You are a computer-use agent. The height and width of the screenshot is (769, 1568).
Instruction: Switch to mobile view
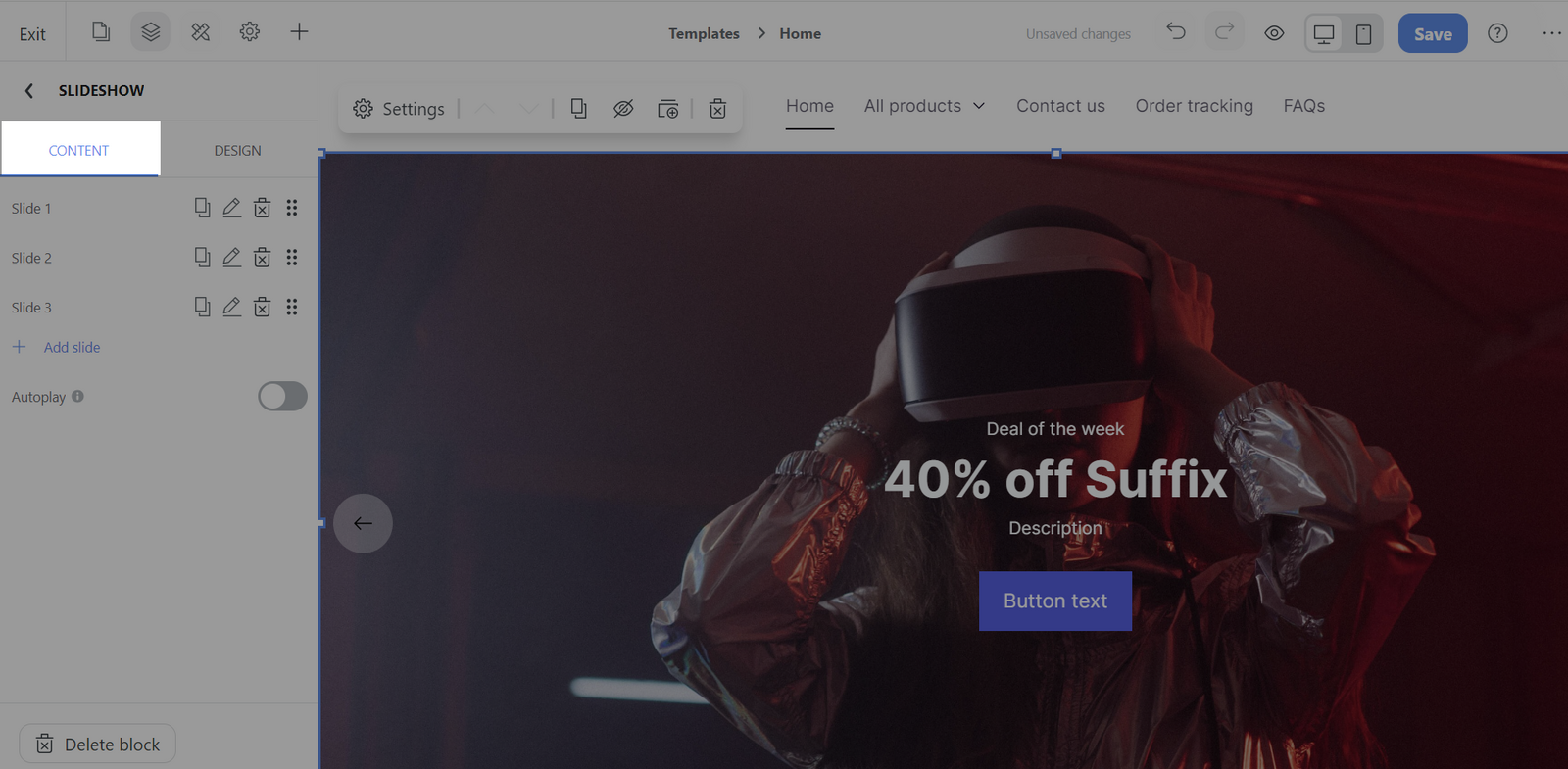pos(1363,33)
